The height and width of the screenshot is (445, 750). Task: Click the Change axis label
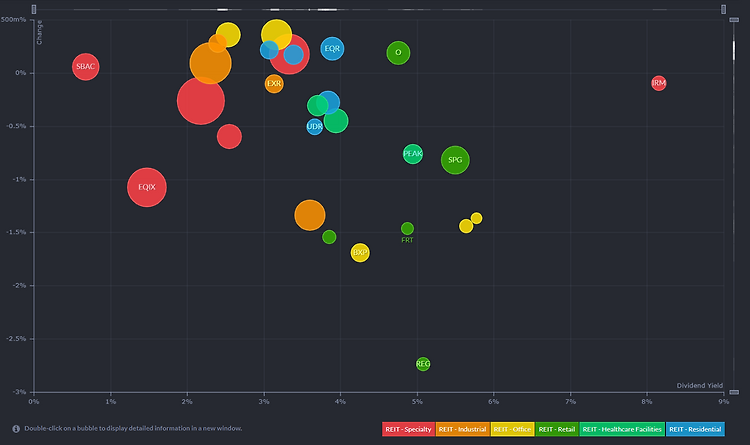pos(39,33)
